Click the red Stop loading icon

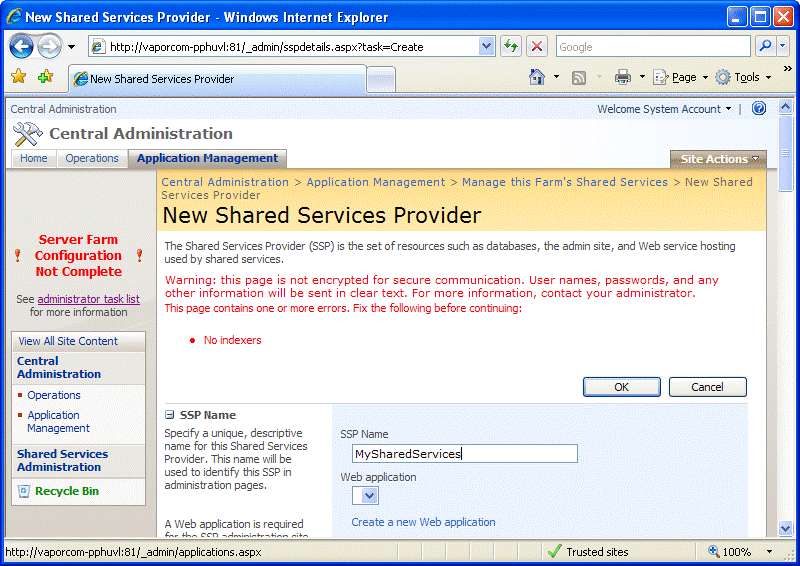(537, 47)
